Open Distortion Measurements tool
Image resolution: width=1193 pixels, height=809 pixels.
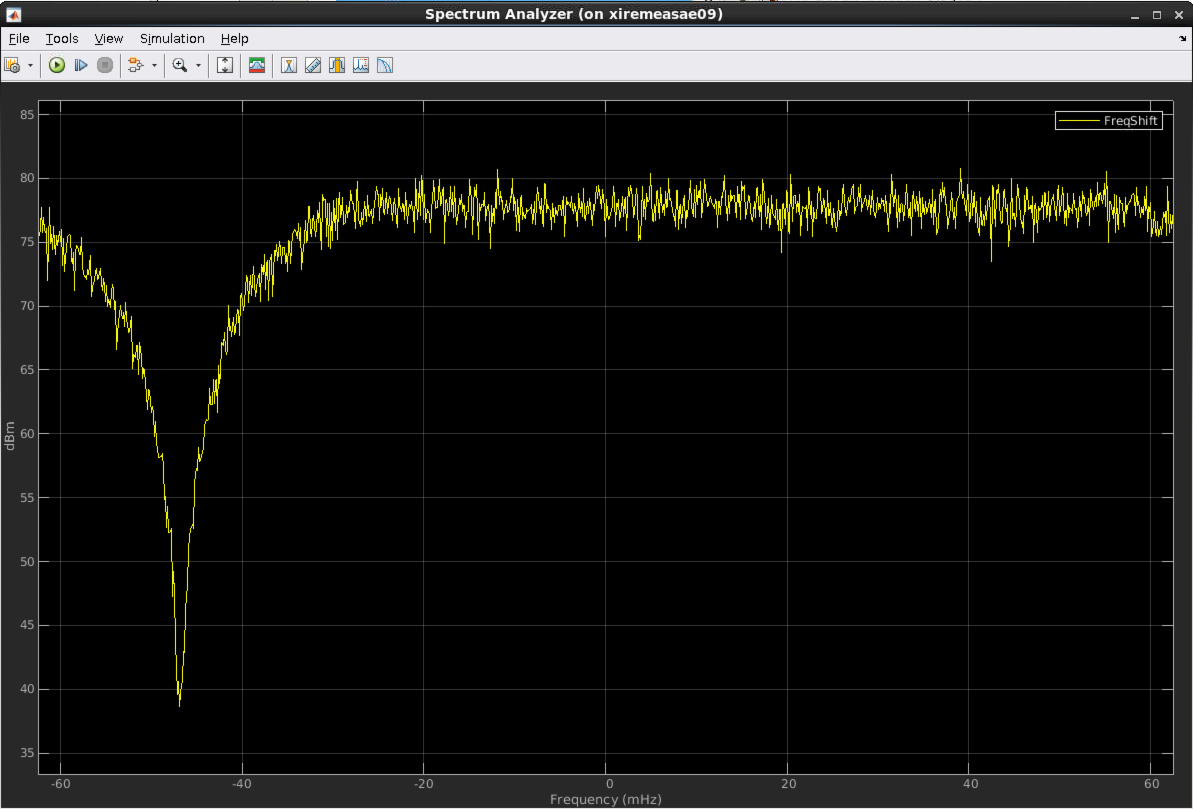tap(361, 65)
